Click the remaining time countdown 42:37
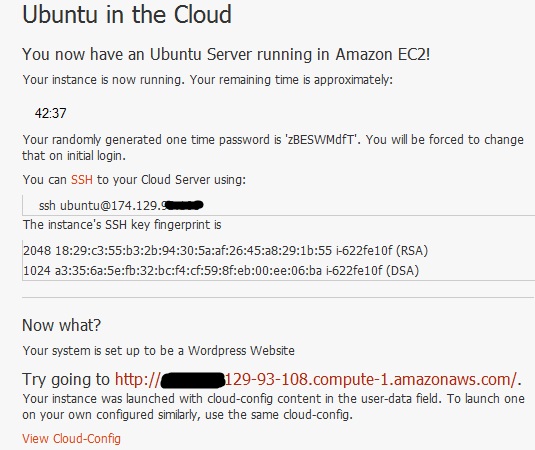The width and height of the screenshot is (535, 450). pyautogui.click(x=50, y=113)
